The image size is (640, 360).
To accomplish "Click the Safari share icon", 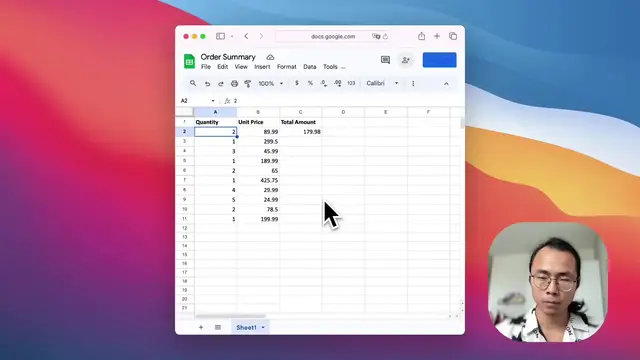I will 421,36.
